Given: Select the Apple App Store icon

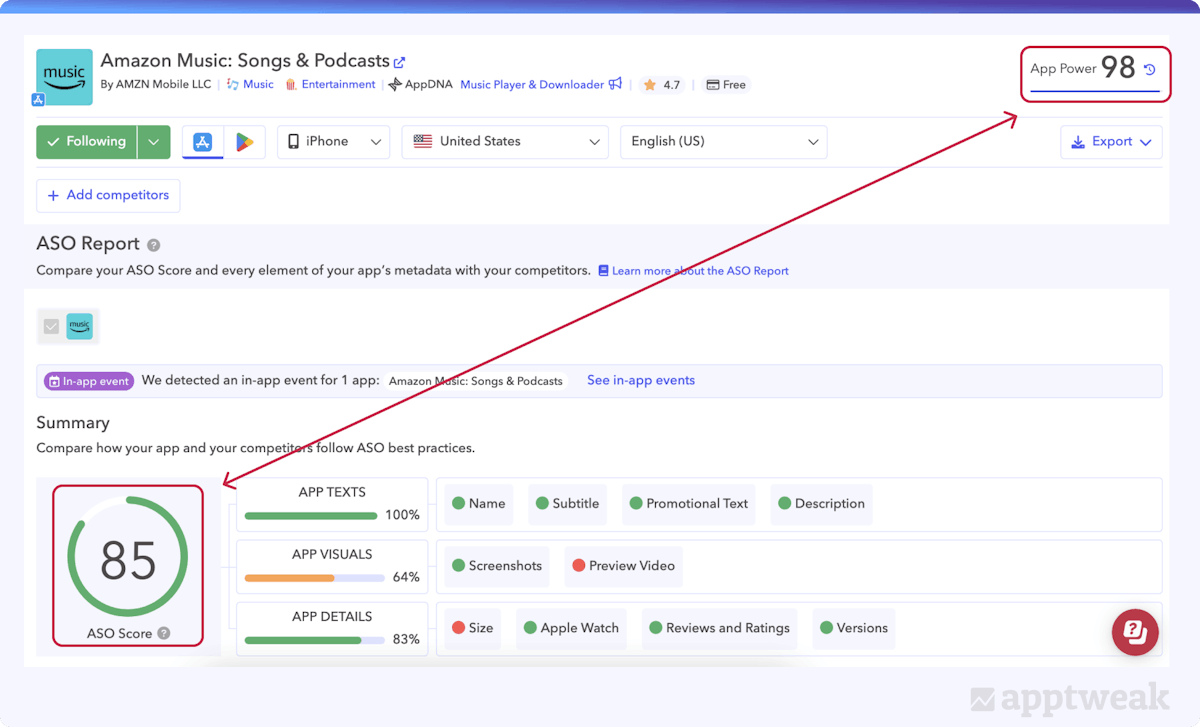Looking at the screenshot, I should (x=203, y=142).
